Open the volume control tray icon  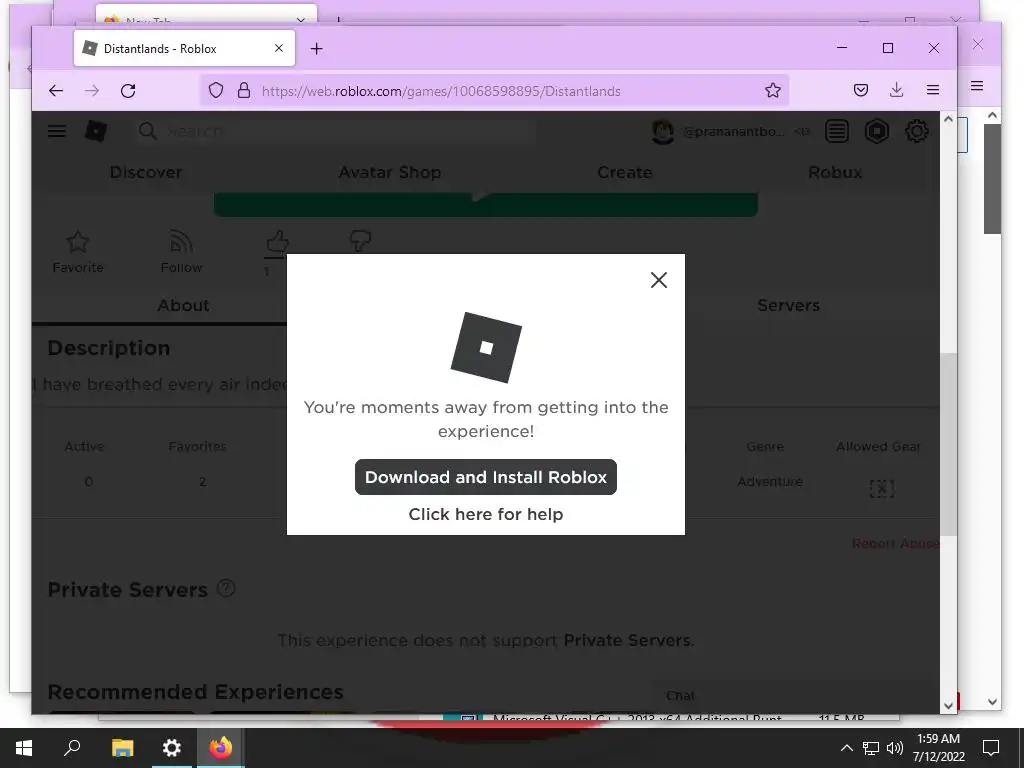point(895,748)
